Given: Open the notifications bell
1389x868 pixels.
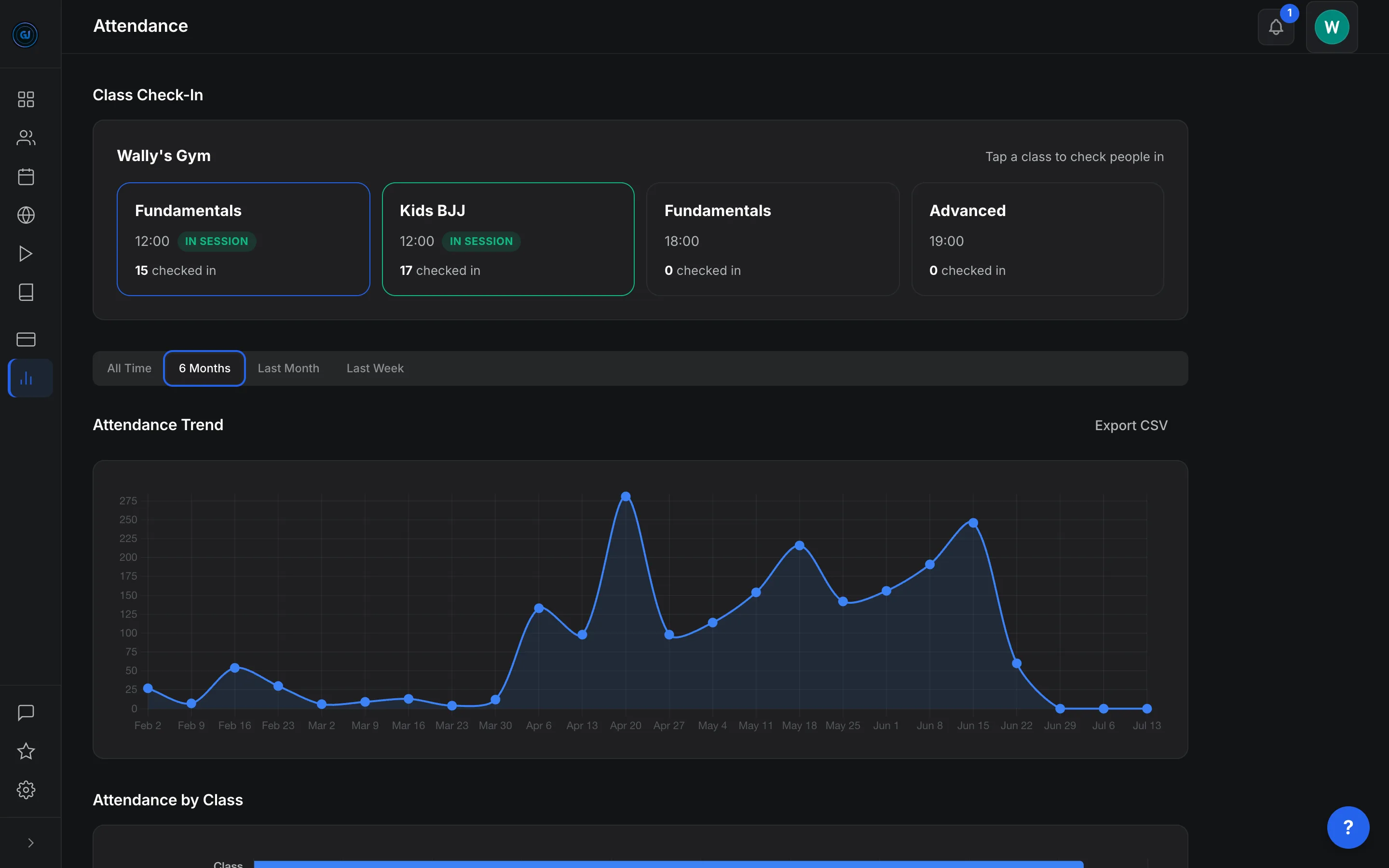Looking at the screenshot, I should coord(1275,27).
